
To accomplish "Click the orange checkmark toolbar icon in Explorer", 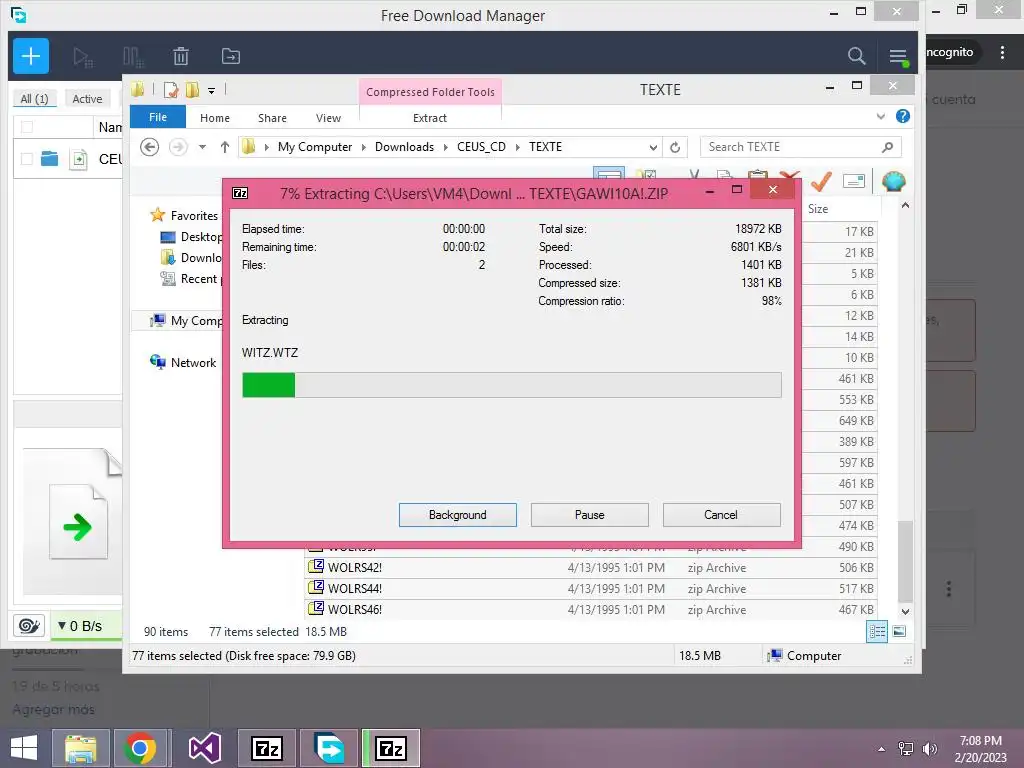I will 820,181.
